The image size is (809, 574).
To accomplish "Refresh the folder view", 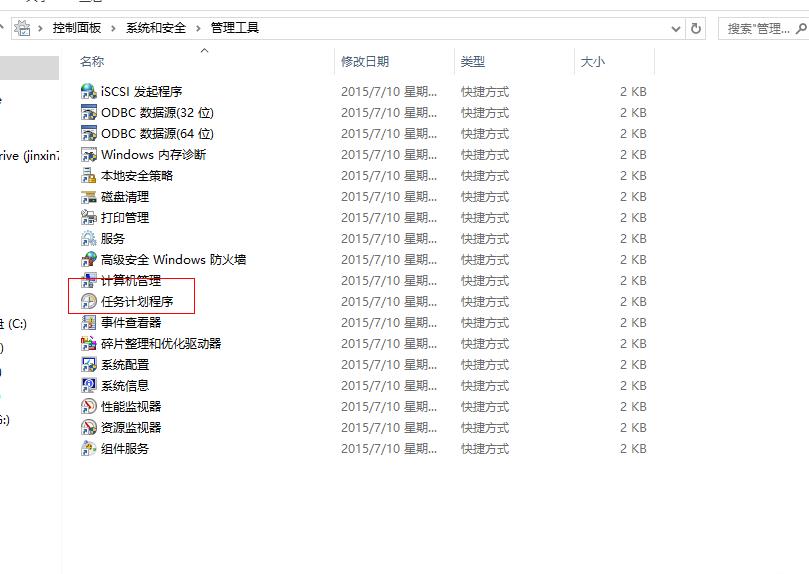I will coord(696,28).
